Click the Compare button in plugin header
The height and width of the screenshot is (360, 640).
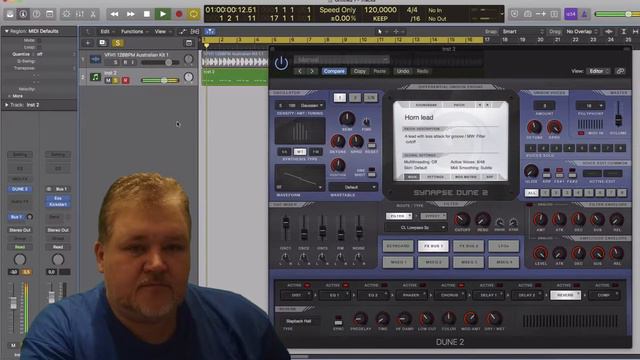pyautogui.click(x=334, y=71)
